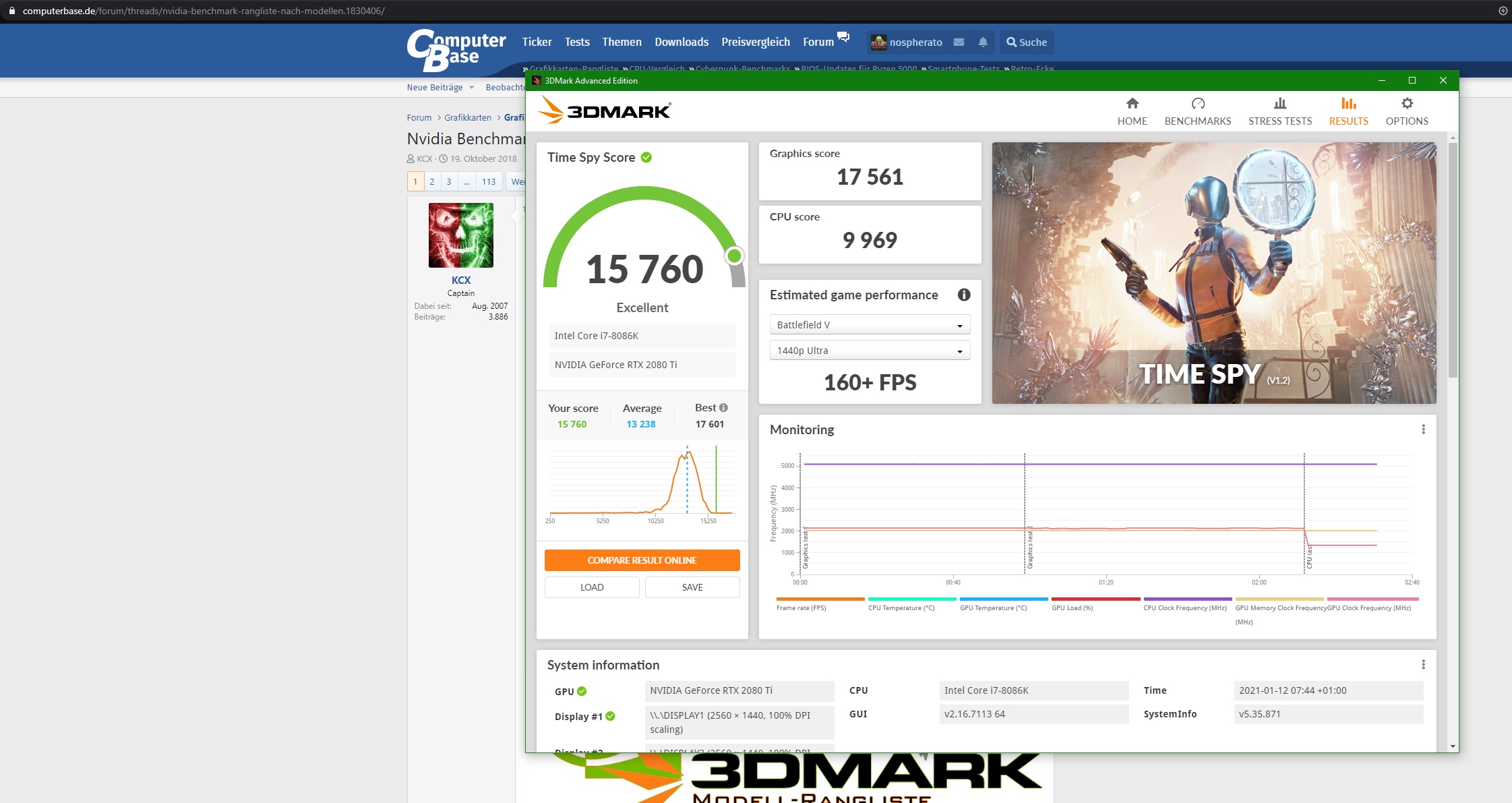Screen dimensions: 1512x803
Task: Click the scroll-down arrow of 3DMark window
Action: [x=1453, y=746]
